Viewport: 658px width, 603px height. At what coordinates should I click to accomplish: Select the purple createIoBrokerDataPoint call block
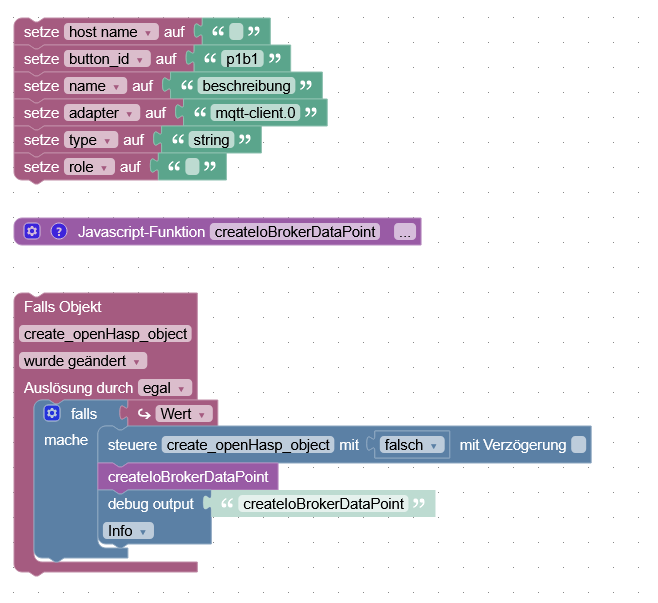coord(188,477)
